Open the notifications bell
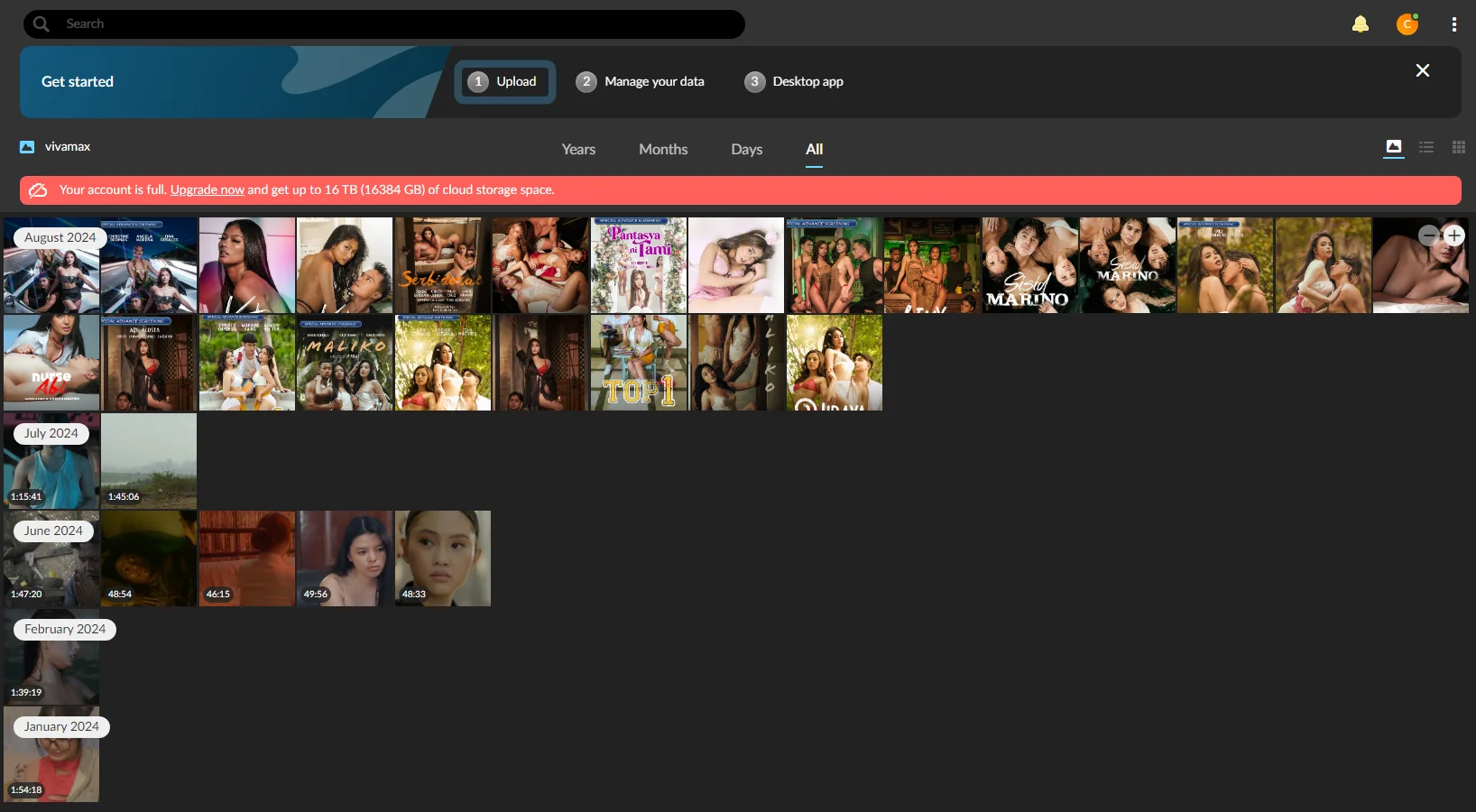Viewport: 1476px width, 812px height. 1361,24
